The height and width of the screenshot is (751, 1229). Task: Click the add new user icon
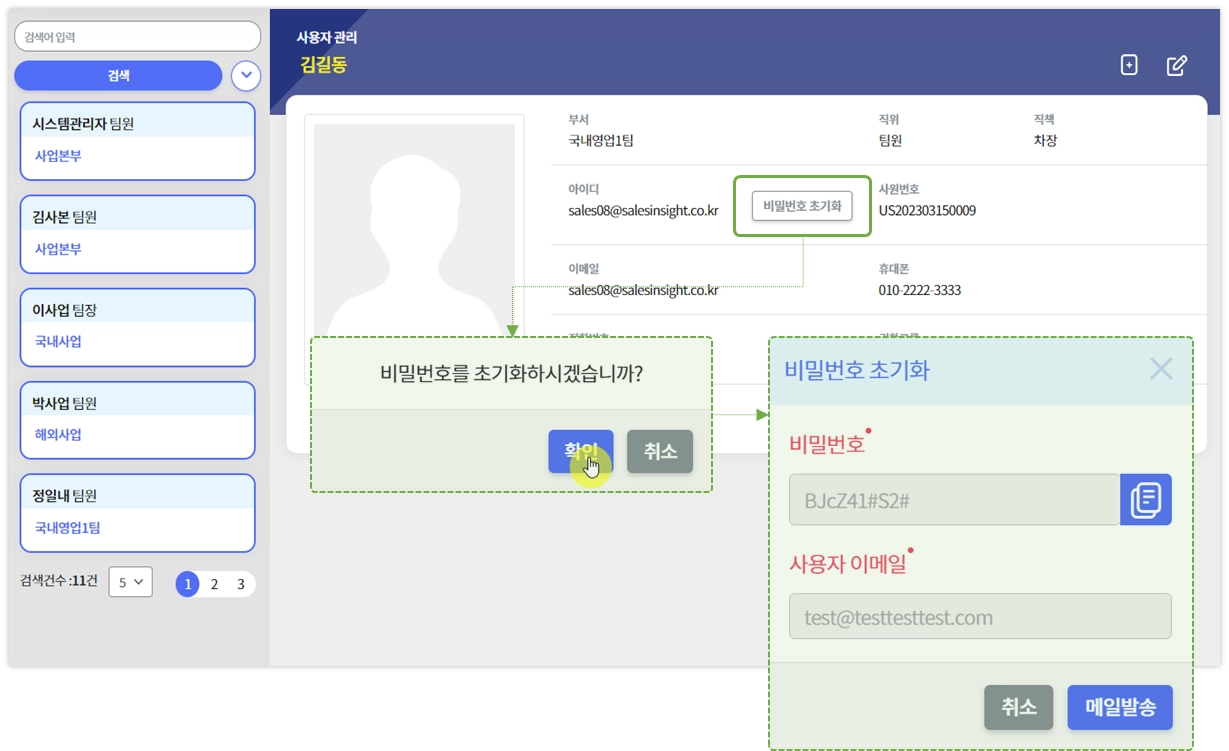[x=1129, y=66]
